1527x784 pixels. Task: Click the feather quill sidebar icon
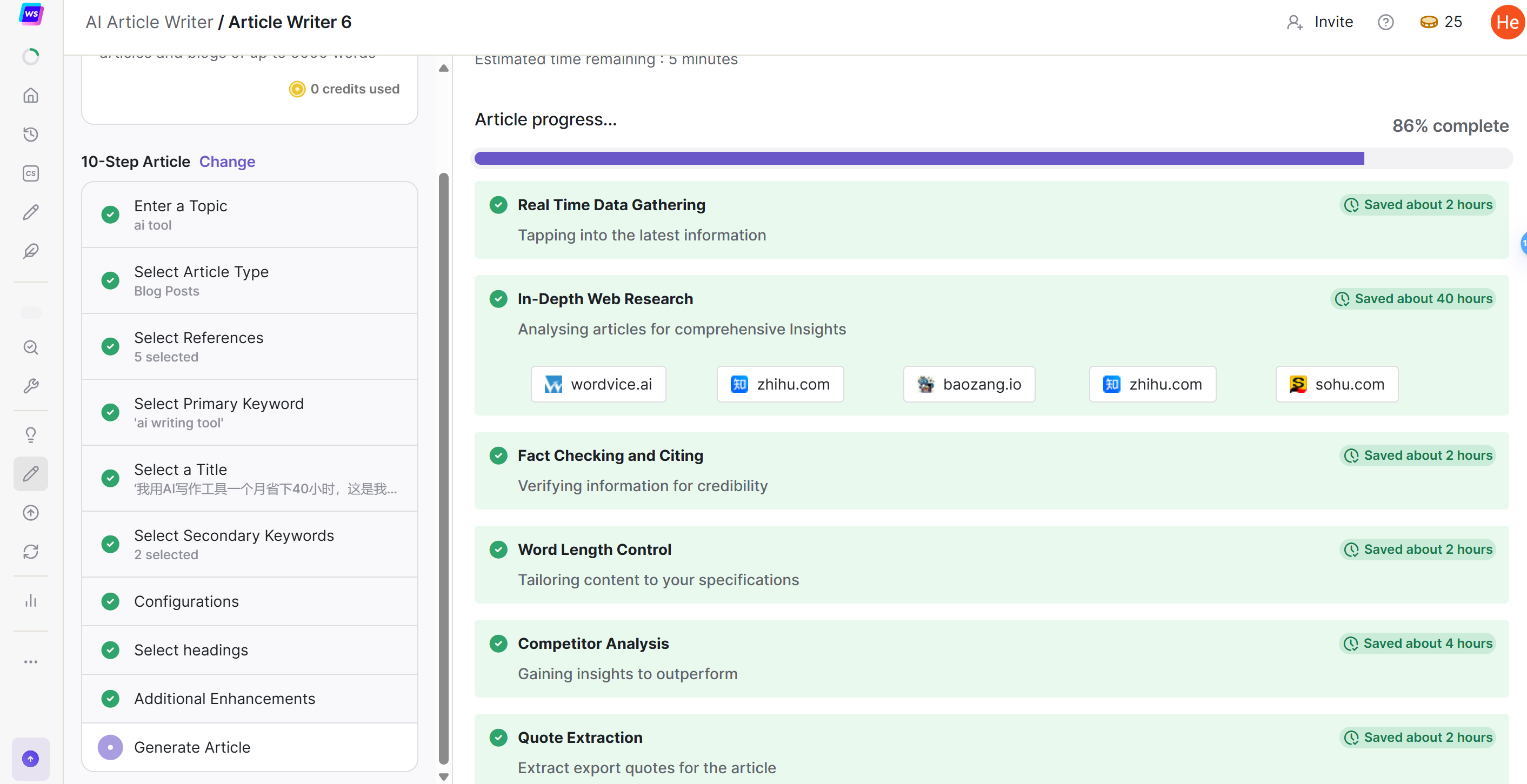[31, 251]
